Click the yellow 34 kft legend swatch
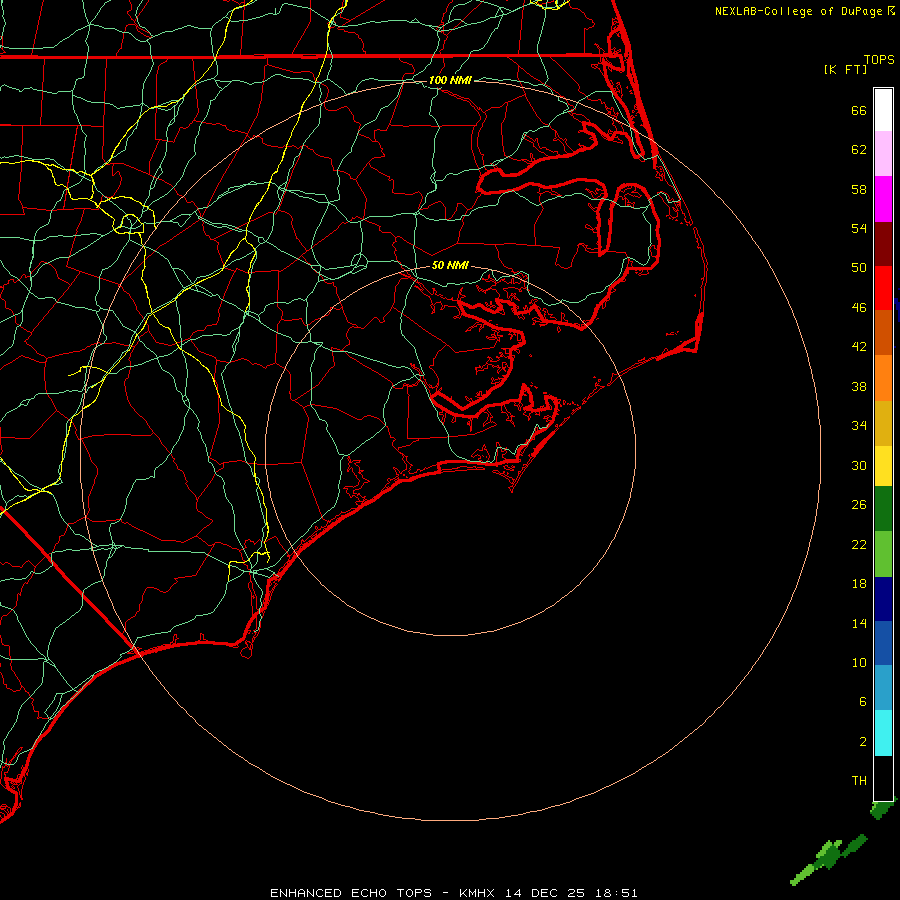 (883, 465)
